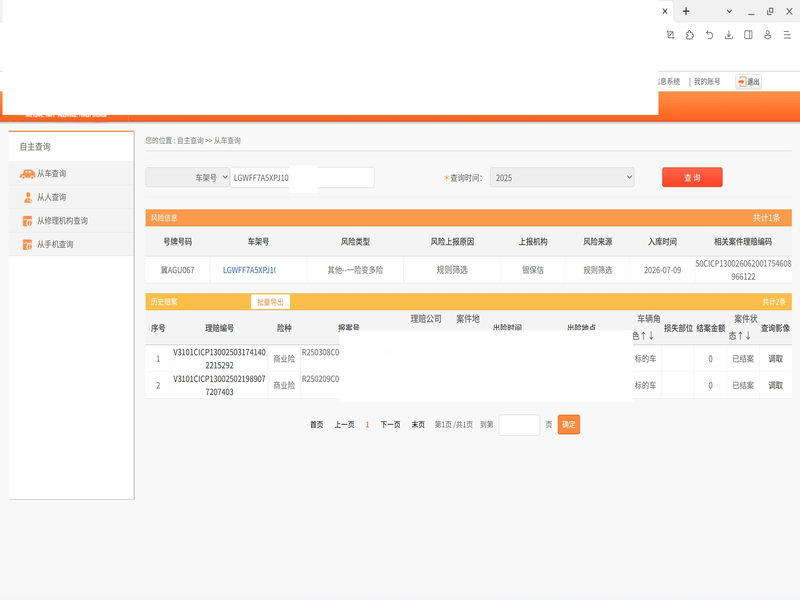Sort by the 案件状态 column header

tap(742, 327)
